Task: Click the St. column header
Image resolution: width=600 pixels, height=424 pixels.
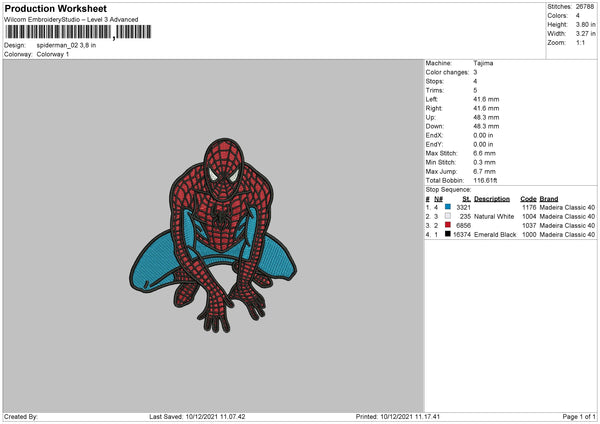Action: (466, 199)
